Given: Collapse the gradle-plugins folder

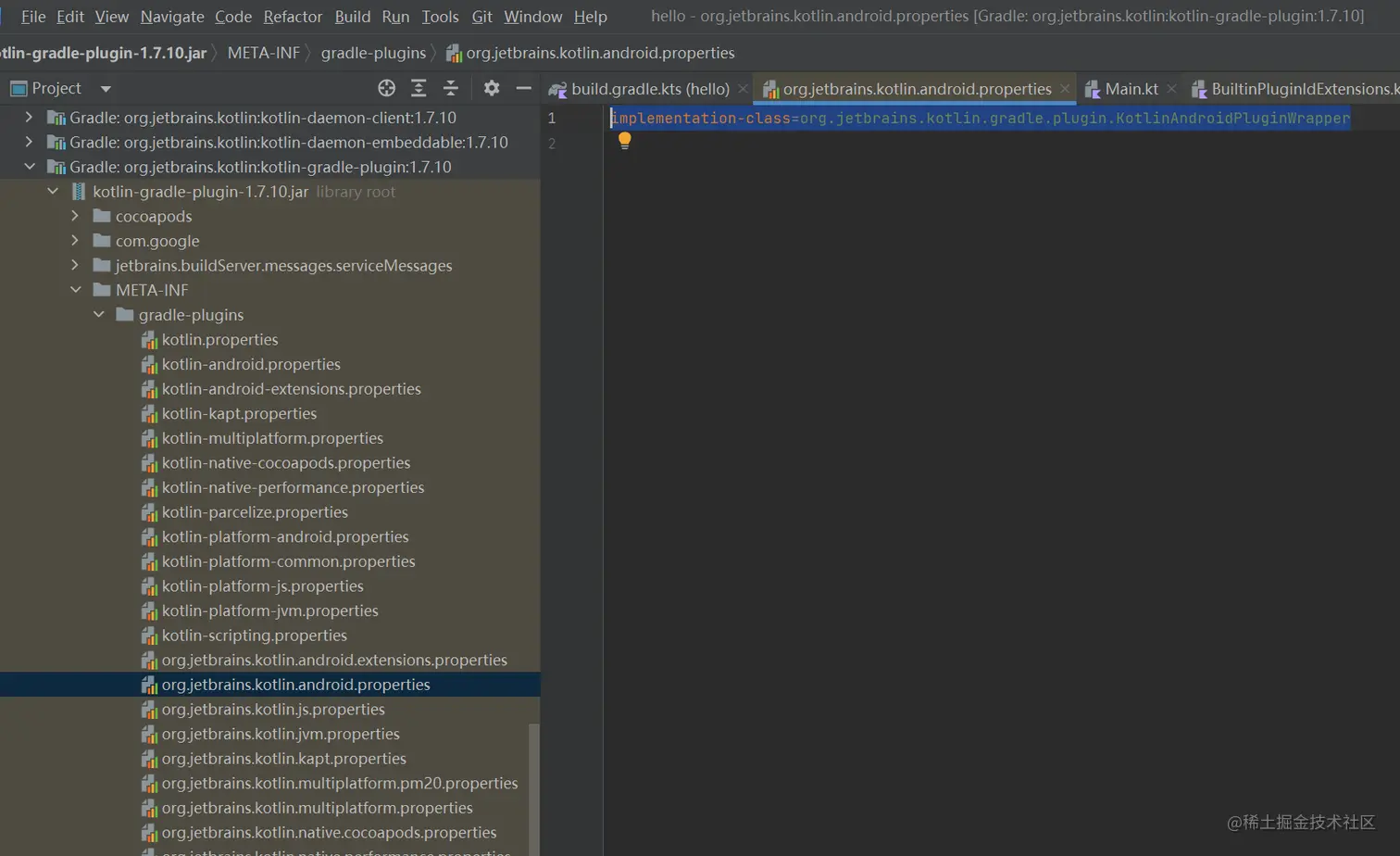Looking at the screenshot, I should click(x=99, y=315).
